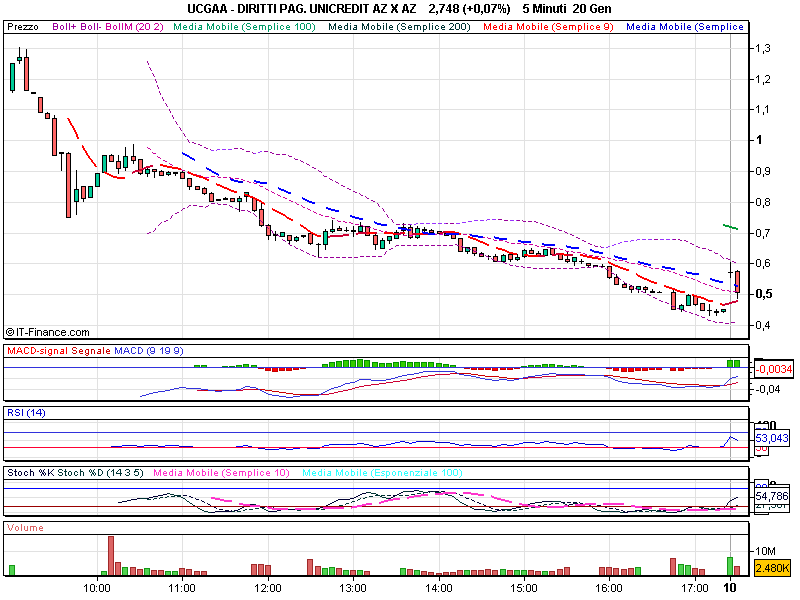Select the 'Boll+ Boll- BollM (20 2)' legend
Screen dimensions: 800x600
click(108, 27)
